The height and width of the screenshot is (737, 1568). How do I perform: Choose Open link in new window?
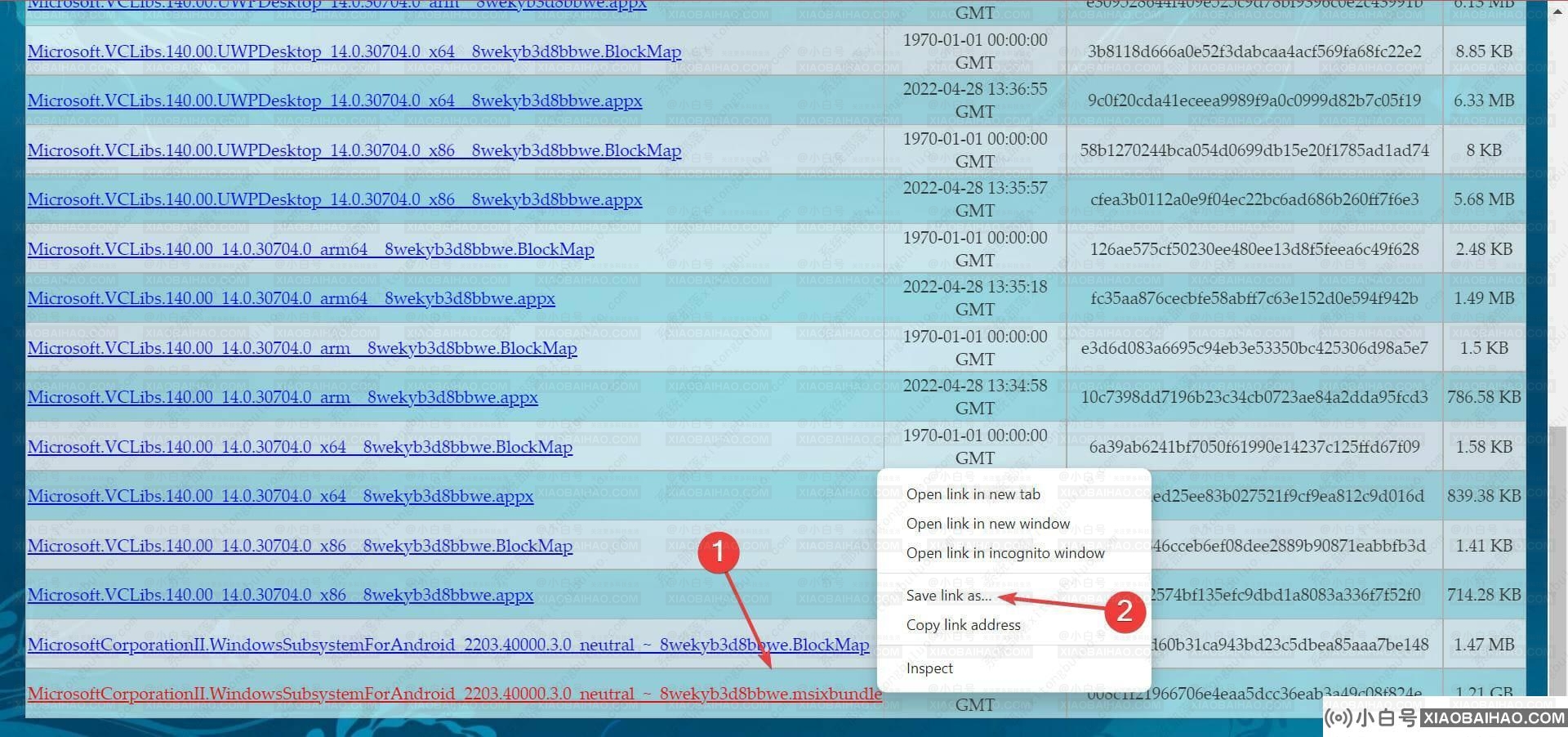pyautogui.click(x=988, y=524)
